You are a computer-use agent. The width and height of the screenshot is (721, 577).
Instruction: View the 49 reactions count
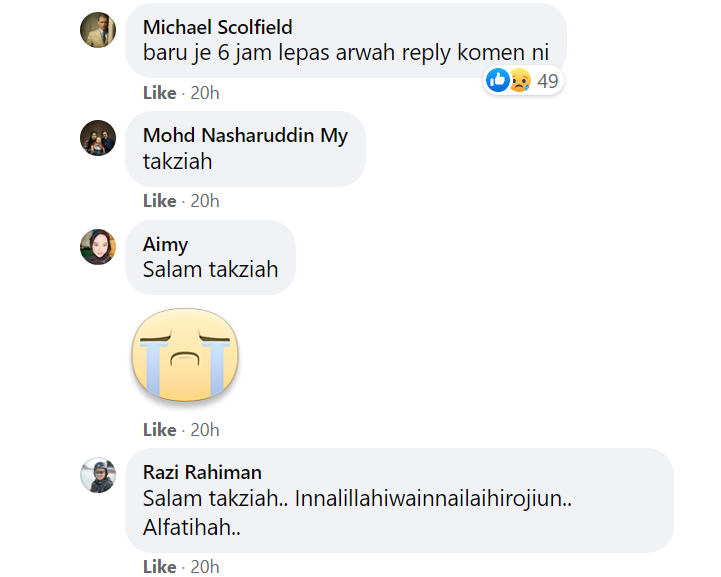pos(548,82)
